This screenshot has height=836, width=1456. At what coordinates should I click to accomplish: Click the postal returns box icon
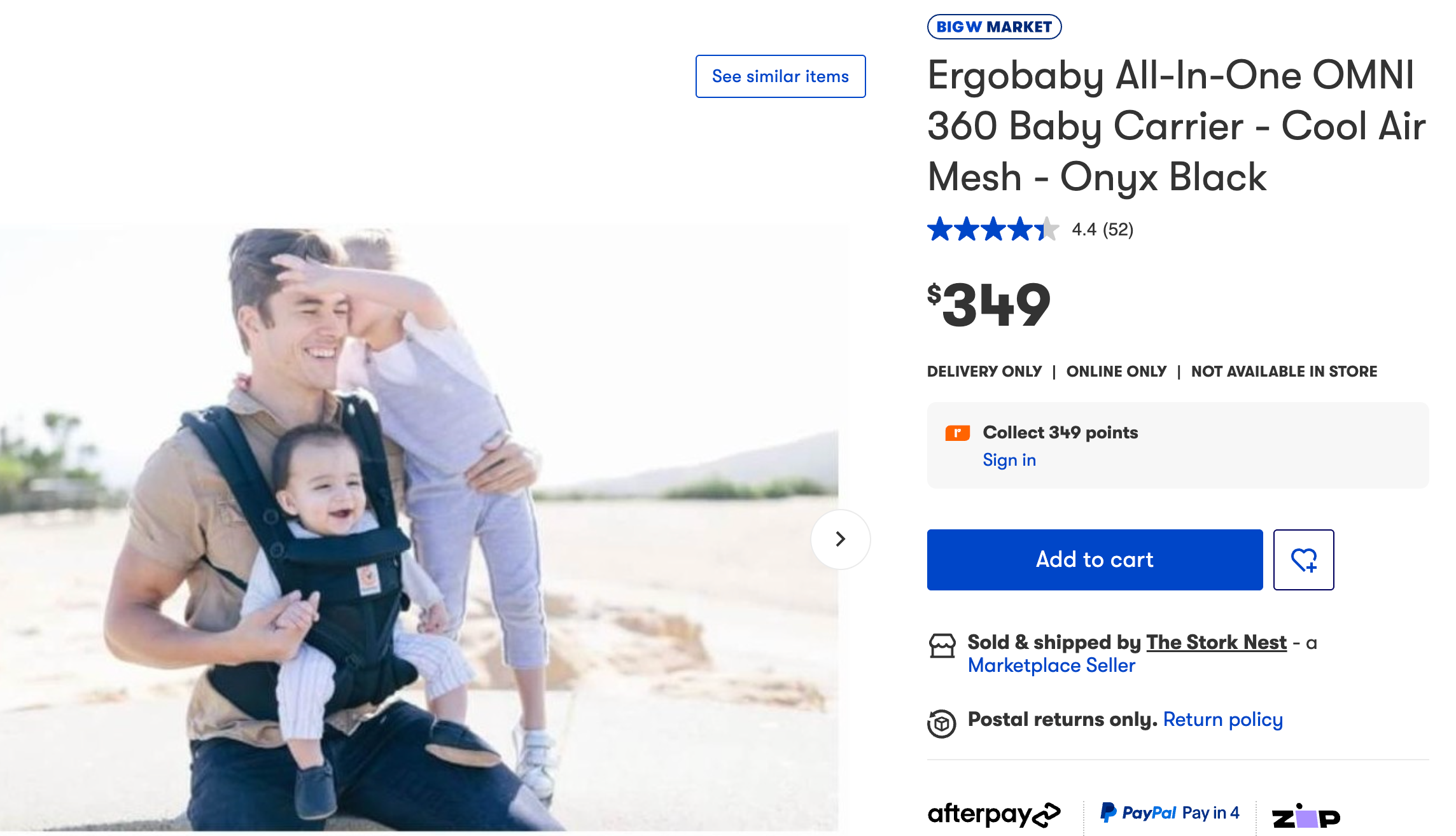click(x=942, y=723)
